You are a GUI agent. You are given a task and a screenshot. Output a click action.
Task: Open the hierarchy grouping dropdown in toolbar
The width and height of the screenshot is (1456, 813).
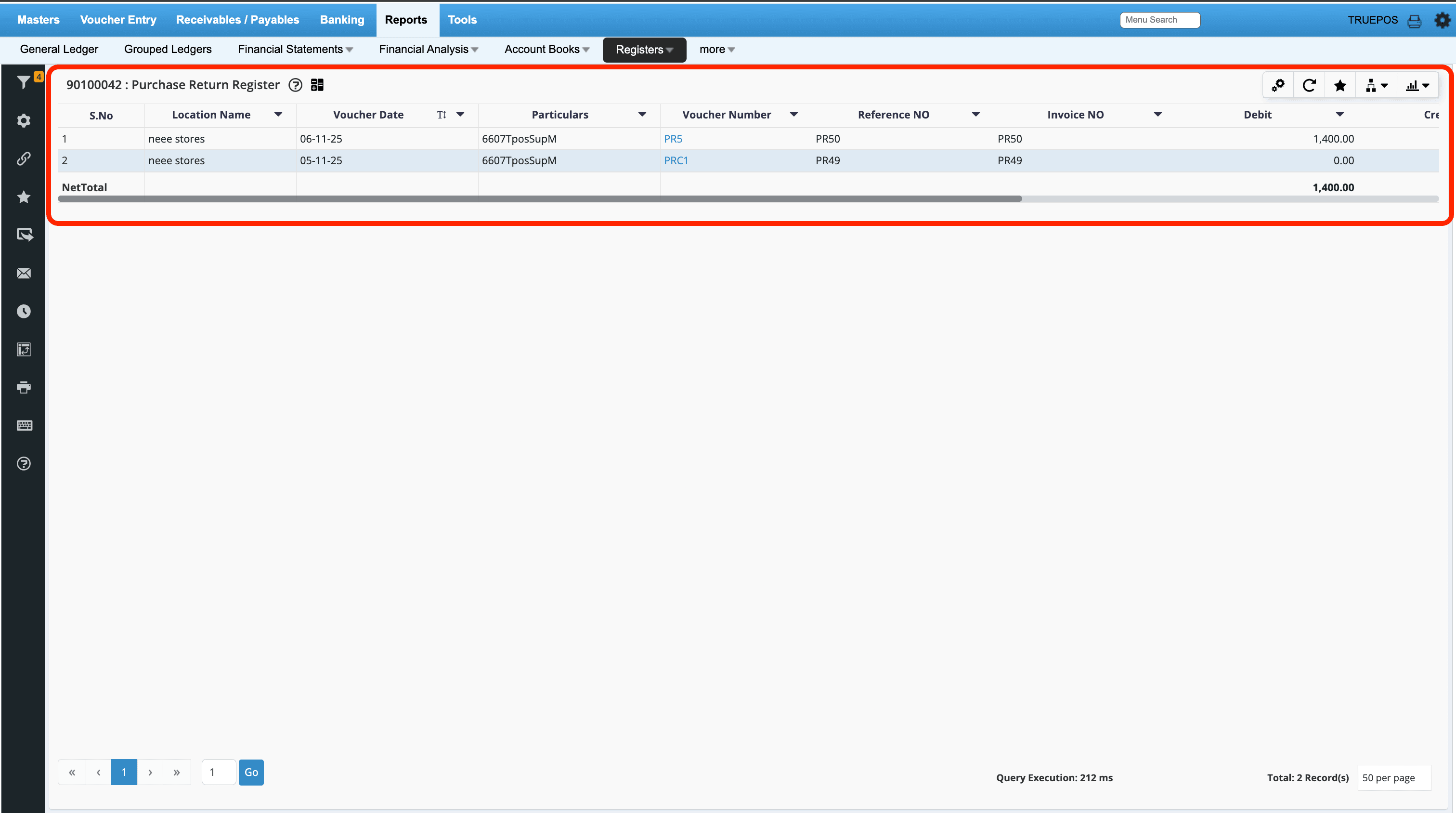click(x=1376, y=85)
